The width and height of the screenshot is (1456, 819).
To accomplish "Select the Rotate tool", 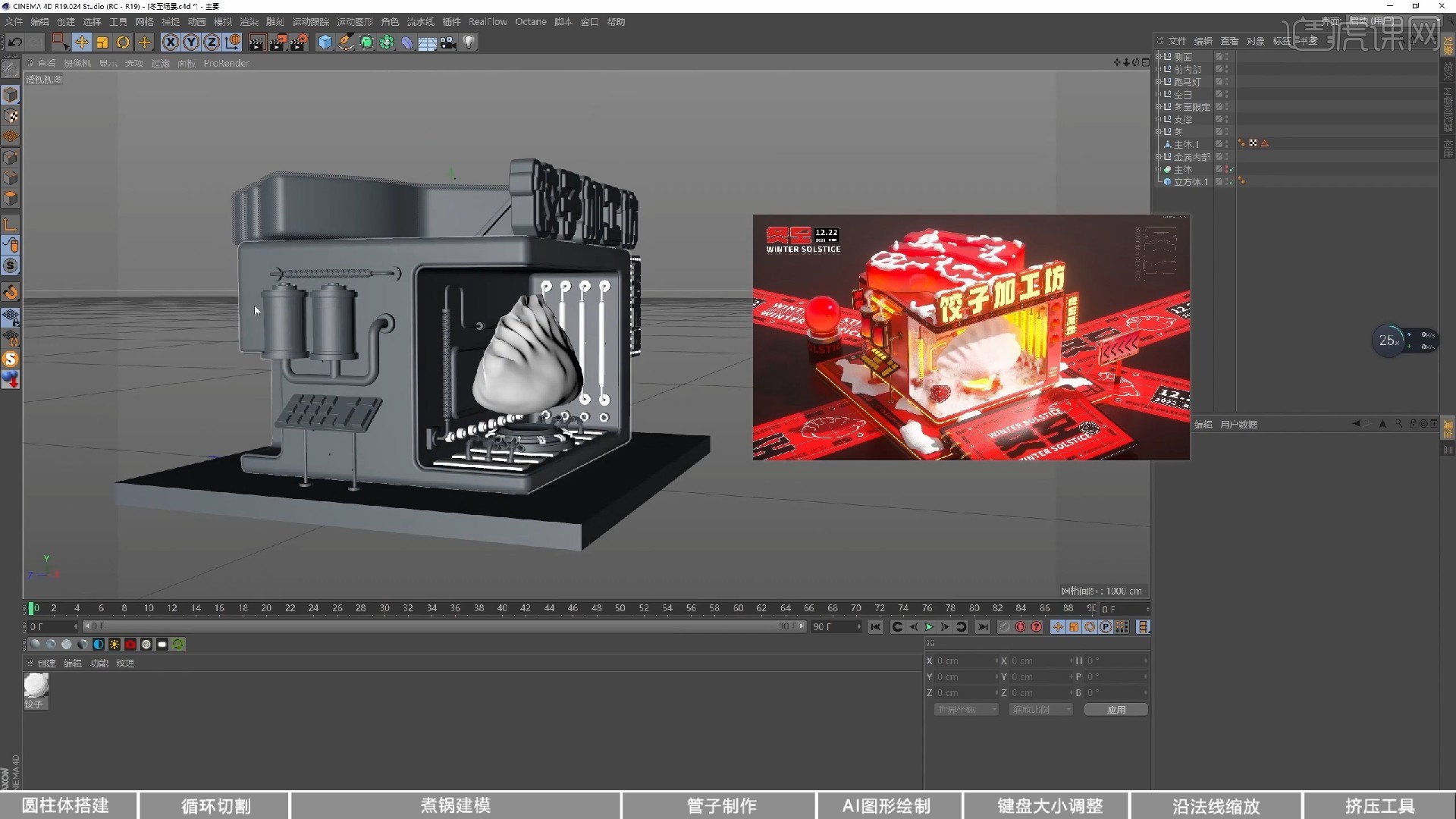I will pos(123,42).
